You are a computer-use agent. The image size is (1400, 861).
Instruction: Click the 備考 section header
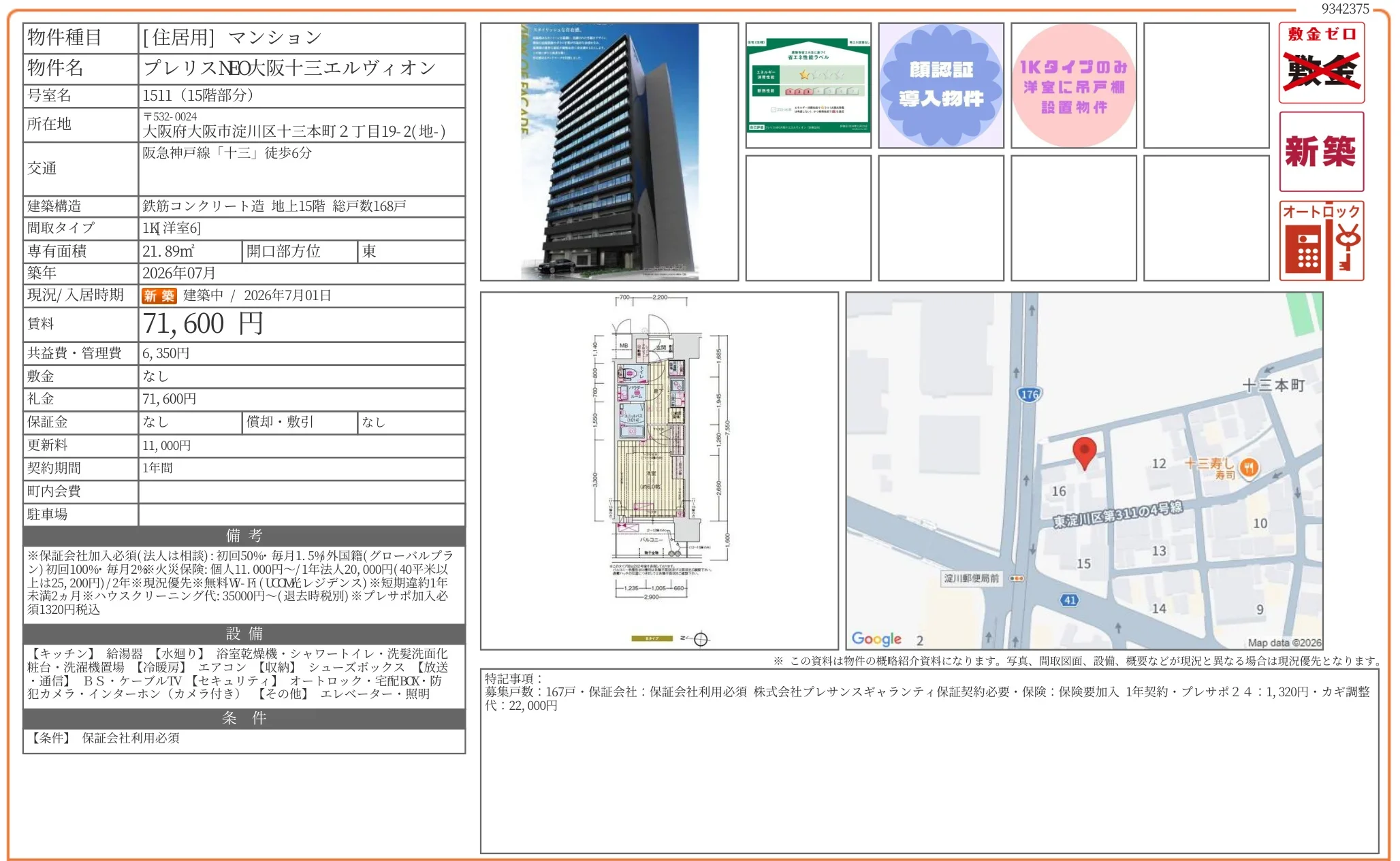coord(244,536)
